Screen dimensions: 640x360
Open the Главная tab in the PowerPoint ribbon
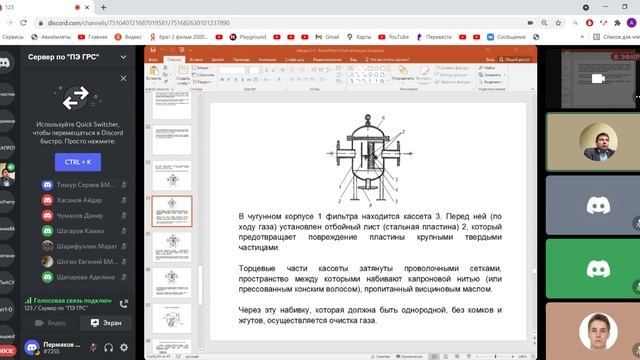[x=174, y=60]
